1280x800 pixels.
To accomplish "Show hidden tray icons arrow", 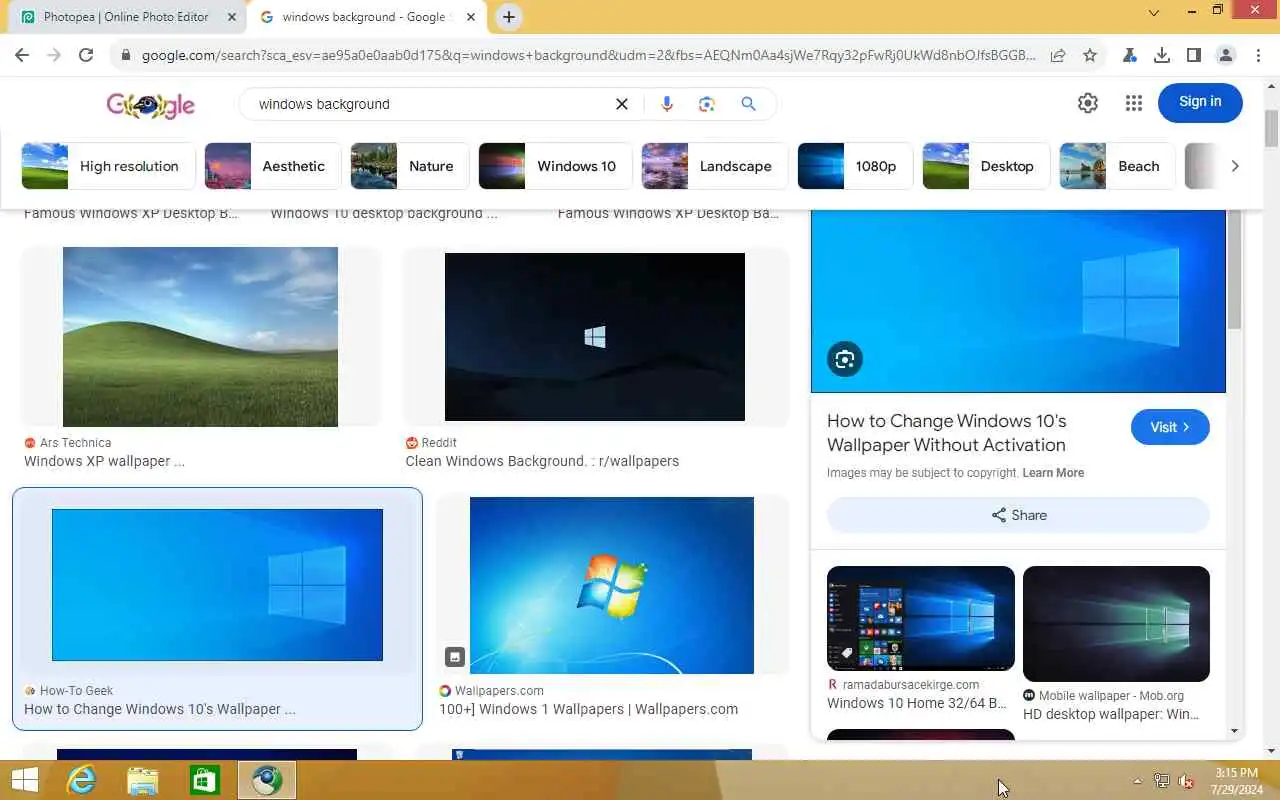I will [x=1137, y=781].
